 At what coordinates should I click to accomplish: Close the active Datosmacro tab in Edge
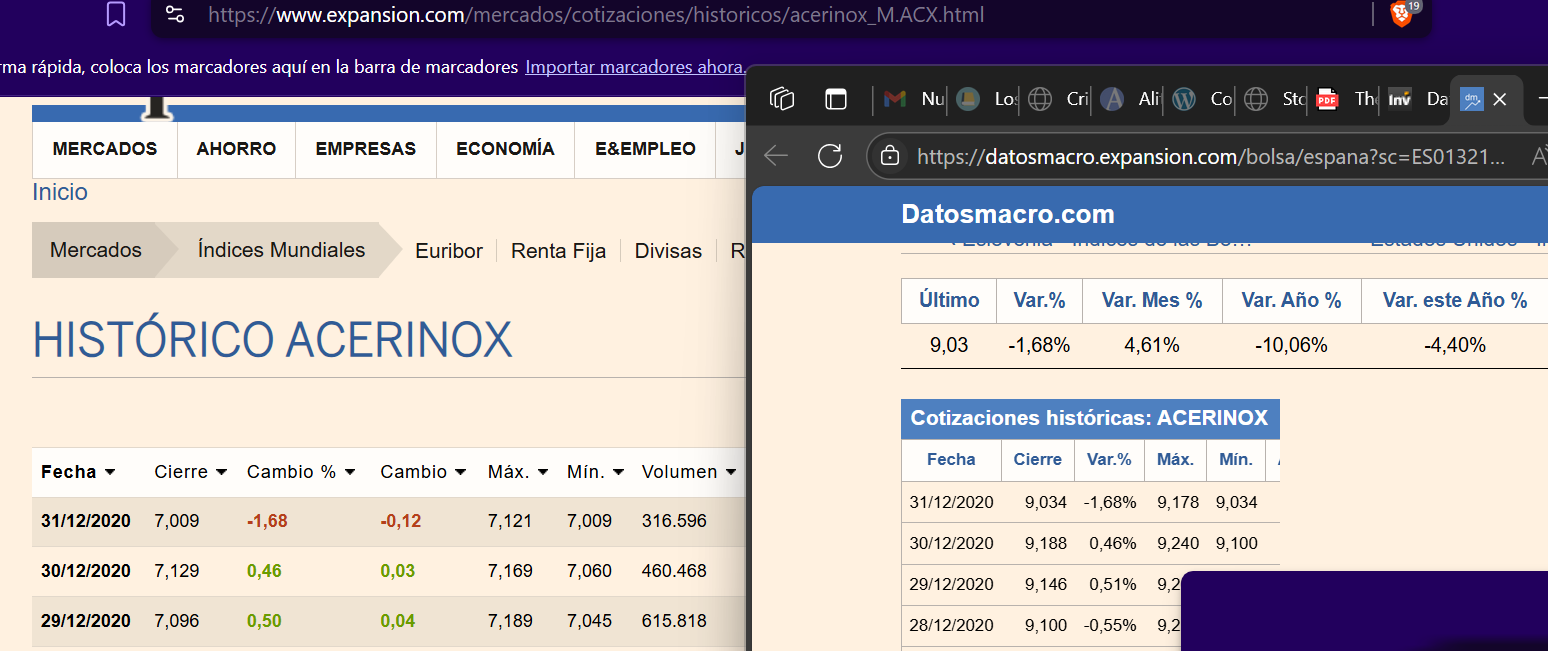coord(1499,99)
